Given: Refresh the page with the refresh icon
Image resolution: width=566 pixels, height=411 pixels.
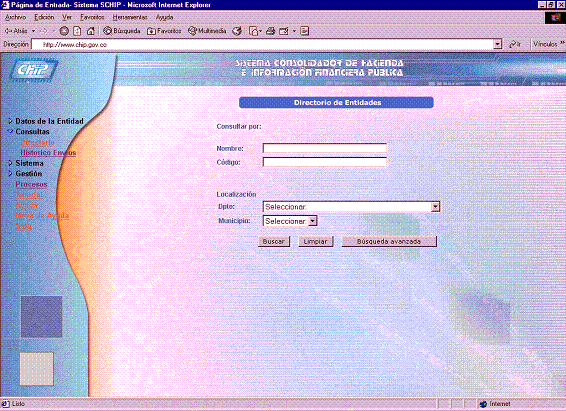Looking at the screenshot, I should [x=77, y=31].
